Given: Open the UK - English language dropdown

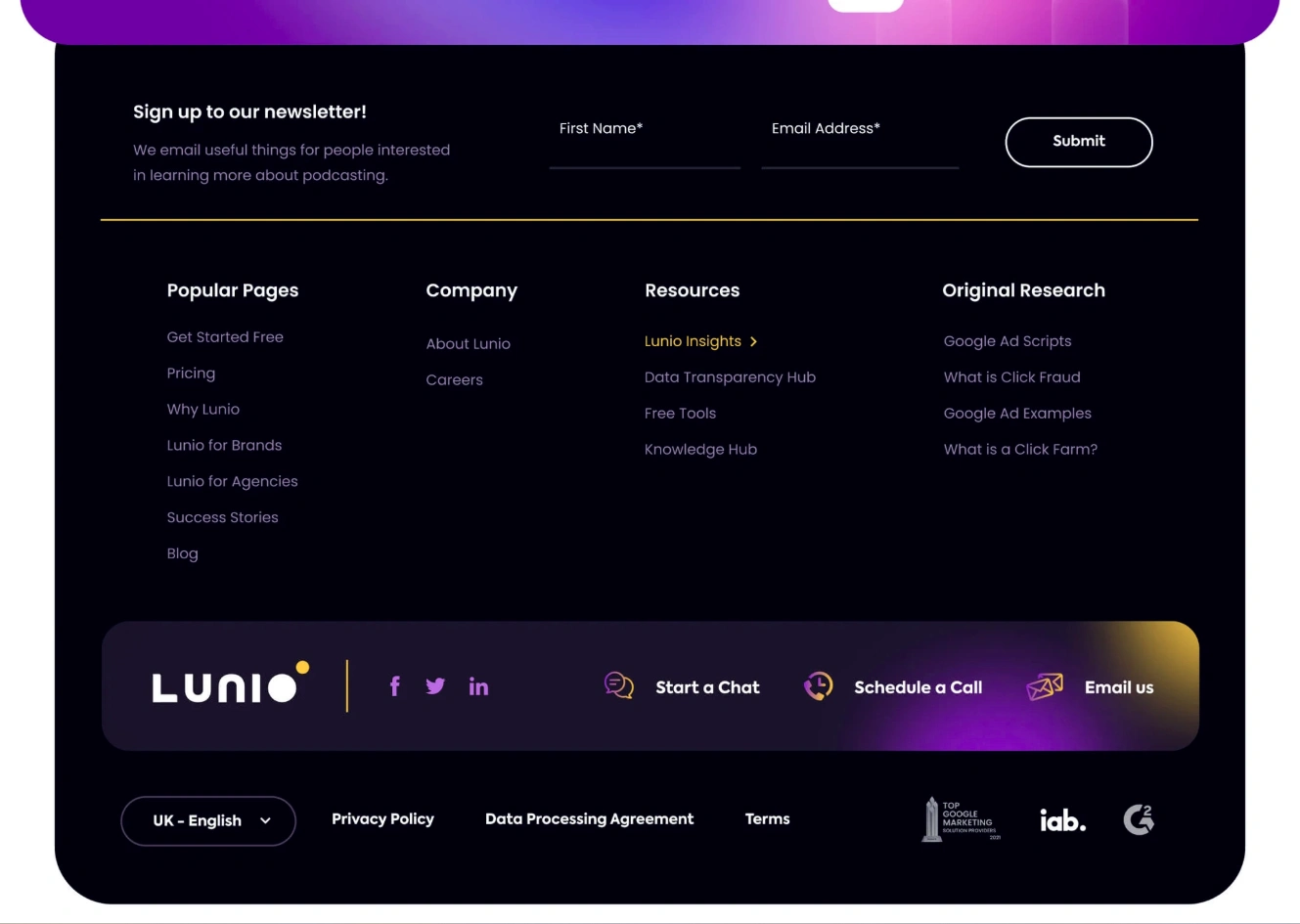Looking at the screenshot, I should coord(208,820).
